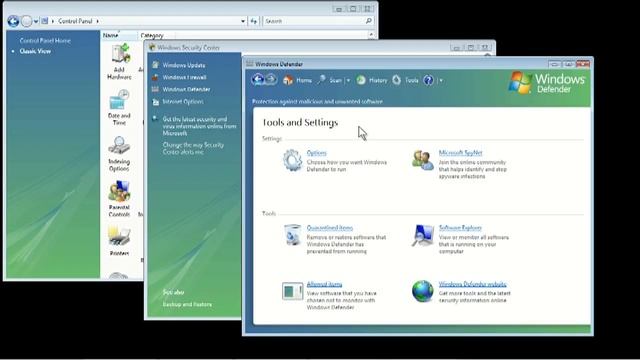Open Indexing Options in Control Panel
The width and height of the screenshot is (640, 360).
tap(119, 153)
